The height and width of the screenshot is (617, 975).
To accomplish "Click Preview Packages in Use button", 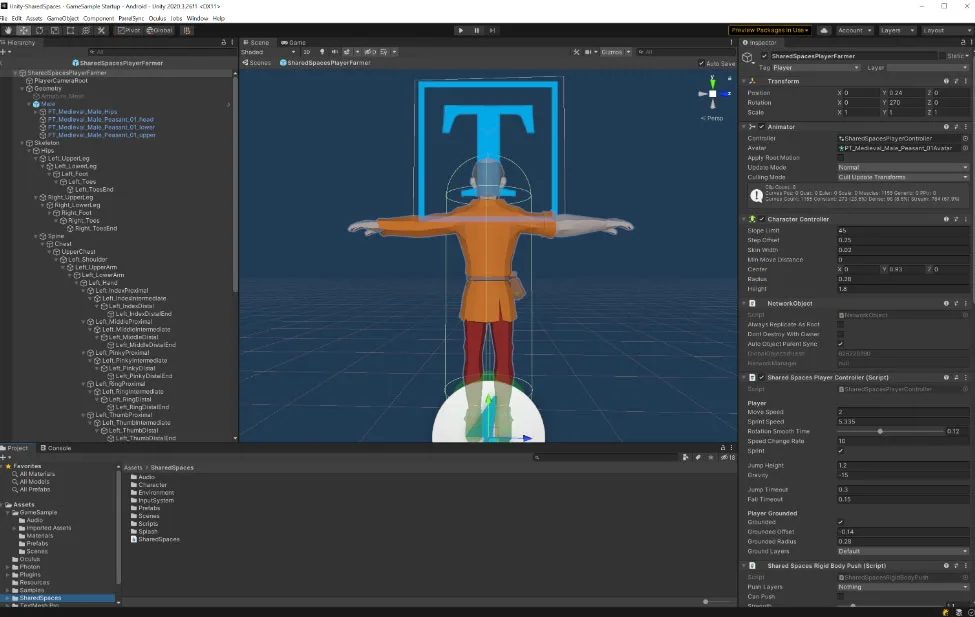I will (x=770, y=30).
